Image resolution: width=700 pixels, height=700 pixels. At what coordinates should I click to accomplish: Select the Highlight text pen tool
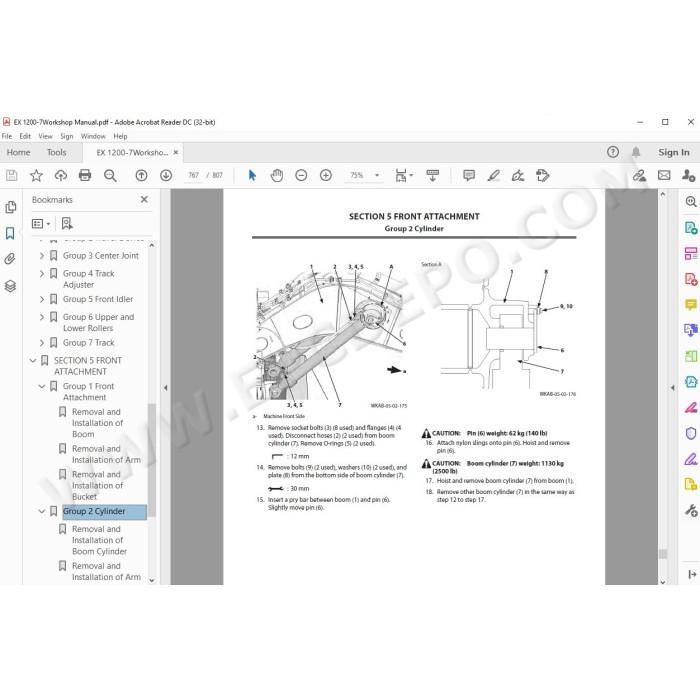[x=494, y=175]
